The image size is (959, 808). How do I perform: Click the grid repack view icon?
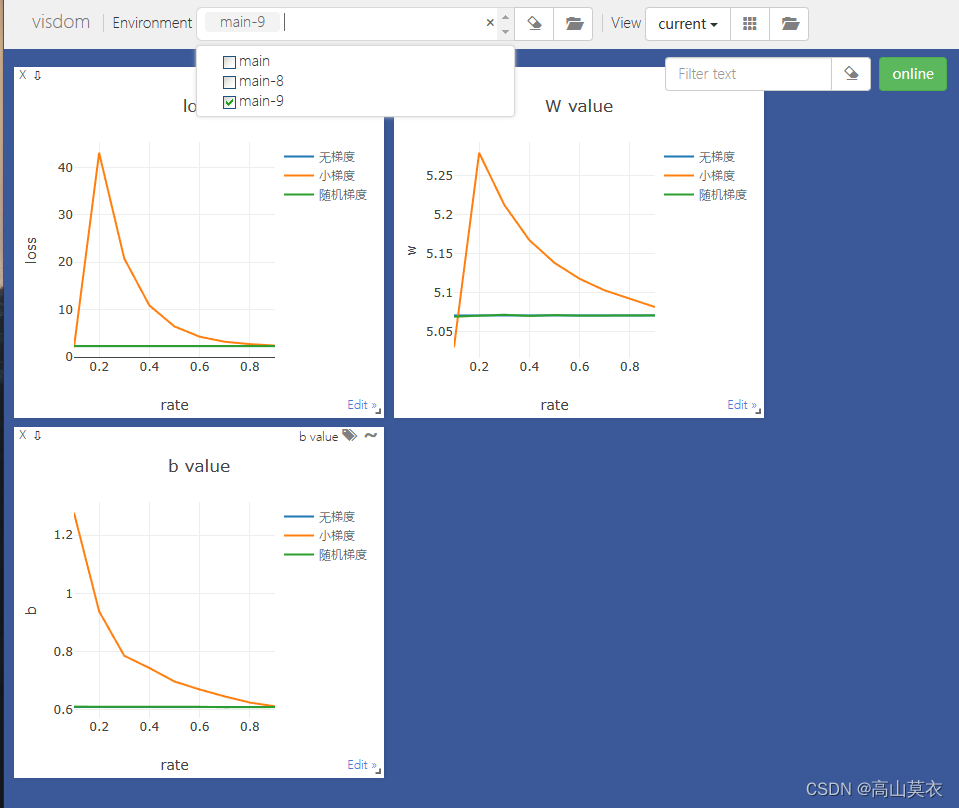pyautogui.click(x=750, y=24)
